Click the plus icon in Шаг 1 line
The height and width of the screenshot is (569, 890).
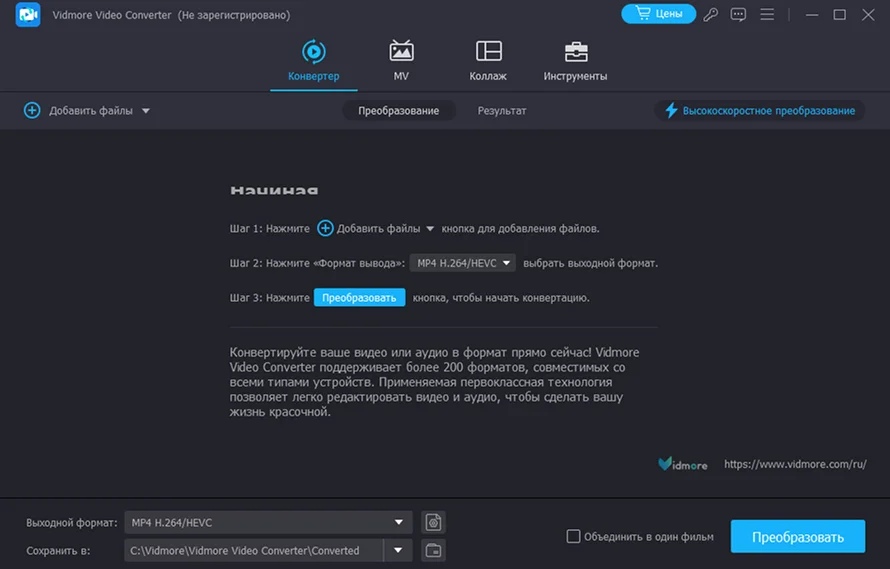point(325,228)
